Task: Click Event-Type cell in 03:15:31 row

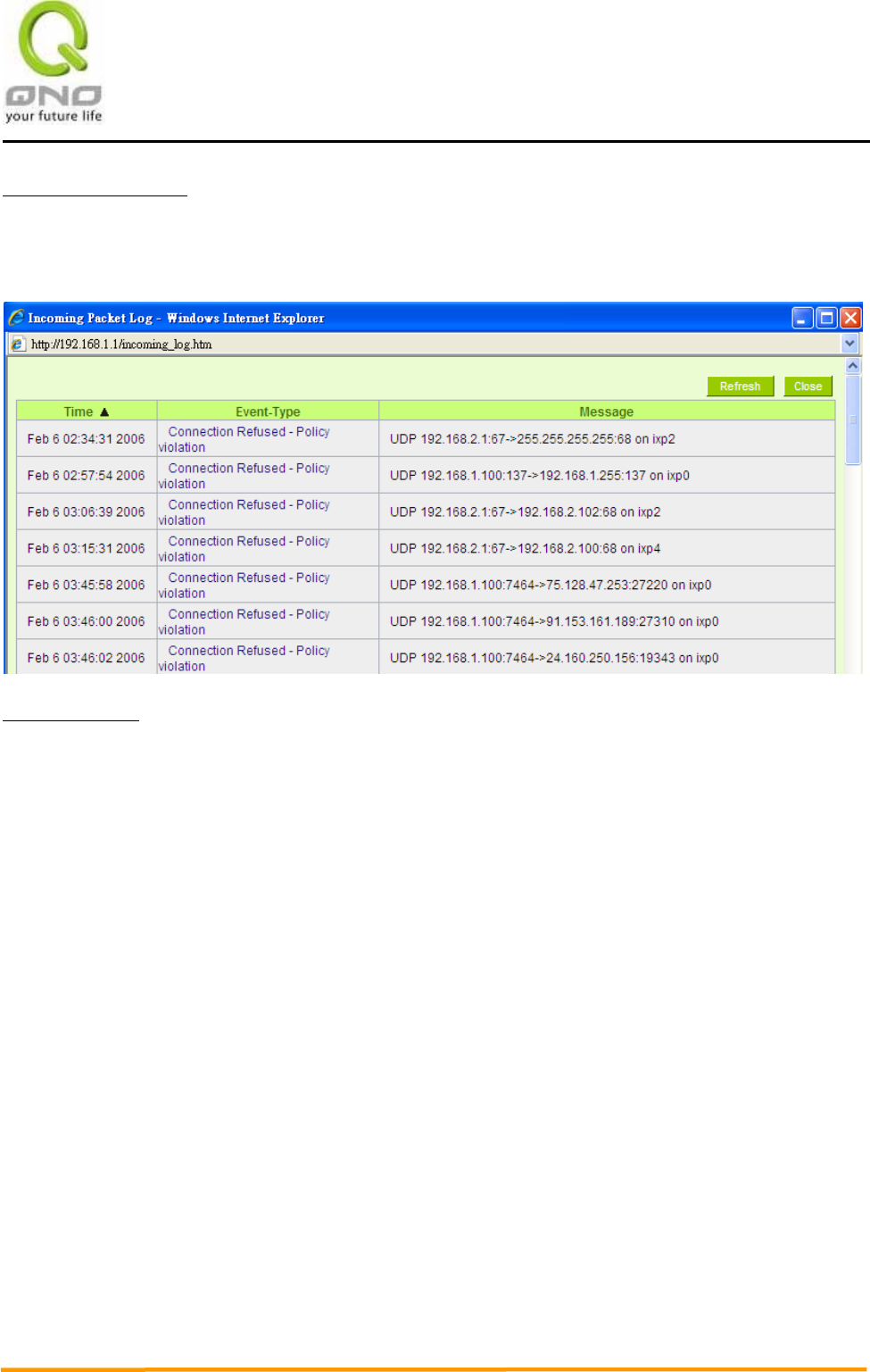Action: [x=268, y=549]
